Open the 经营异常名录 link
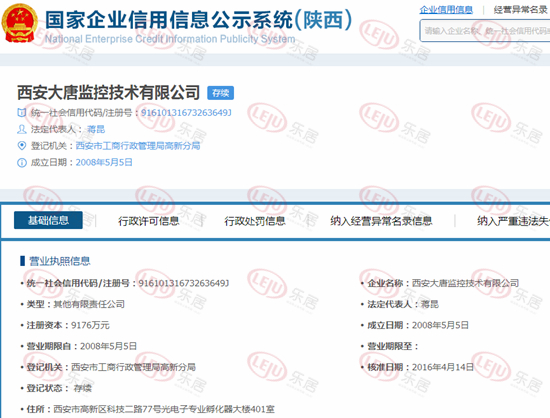The image size is (550, 418). point(521,10)
